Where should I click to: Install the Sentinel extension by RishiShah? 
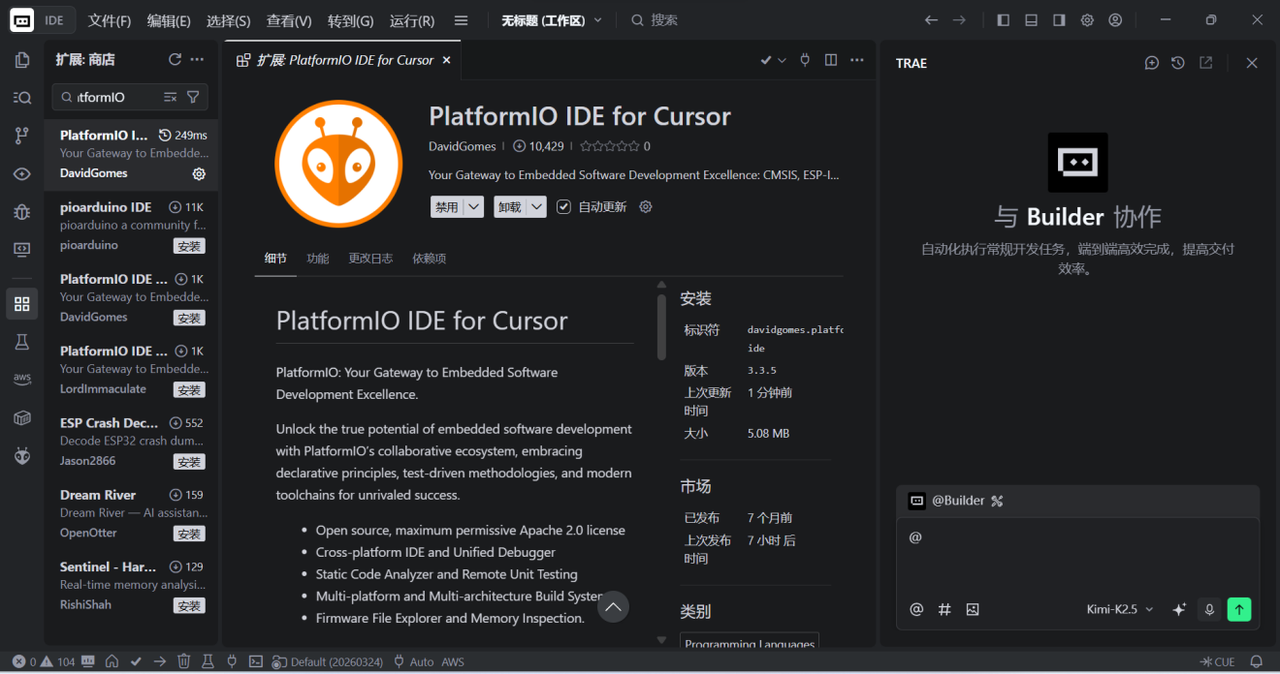(x=189, y=606)
